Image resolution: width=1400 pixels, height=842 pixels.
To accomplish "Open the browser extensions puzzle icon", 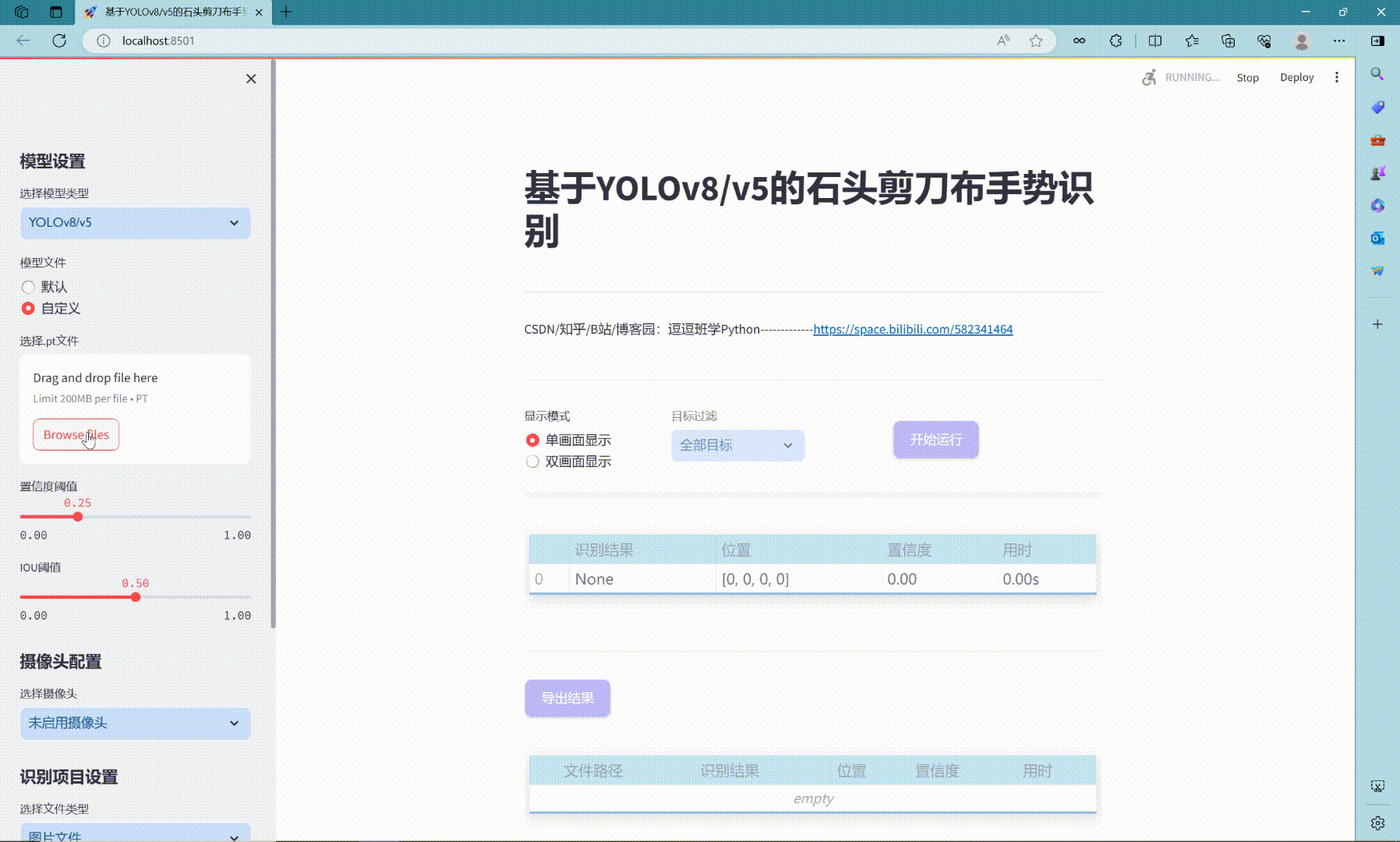I will pos(1115,41).
